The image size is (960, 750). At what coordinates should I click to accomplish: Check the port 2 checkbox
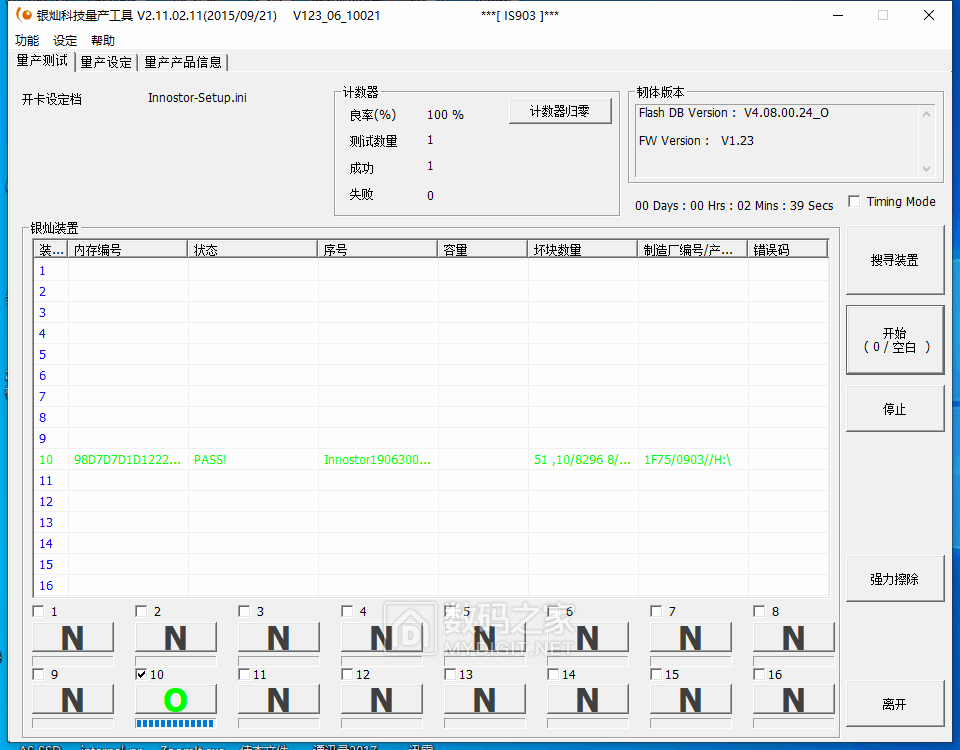[x=142, y=611]
